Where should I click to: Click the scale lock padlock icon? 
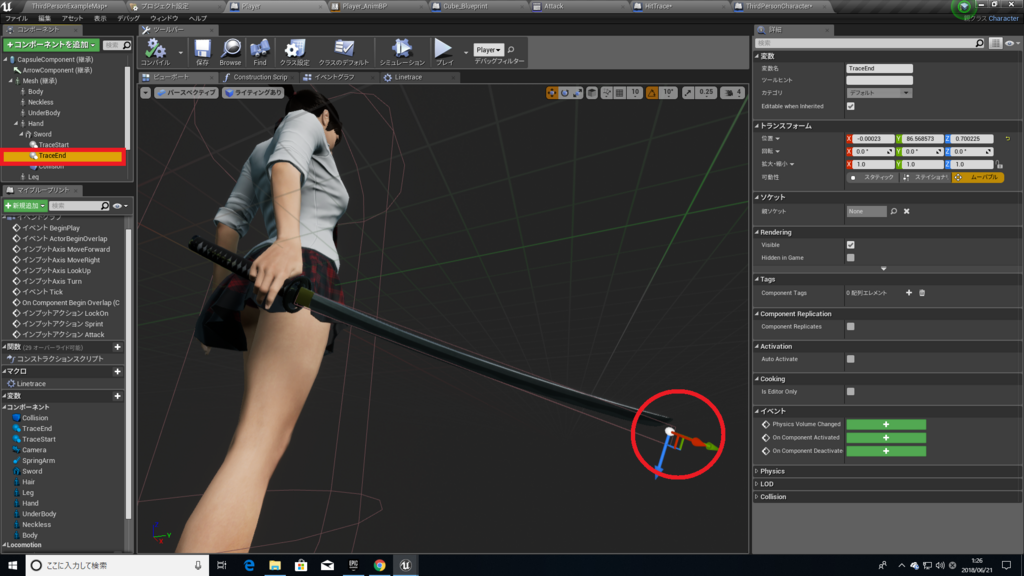(1000, 165)
